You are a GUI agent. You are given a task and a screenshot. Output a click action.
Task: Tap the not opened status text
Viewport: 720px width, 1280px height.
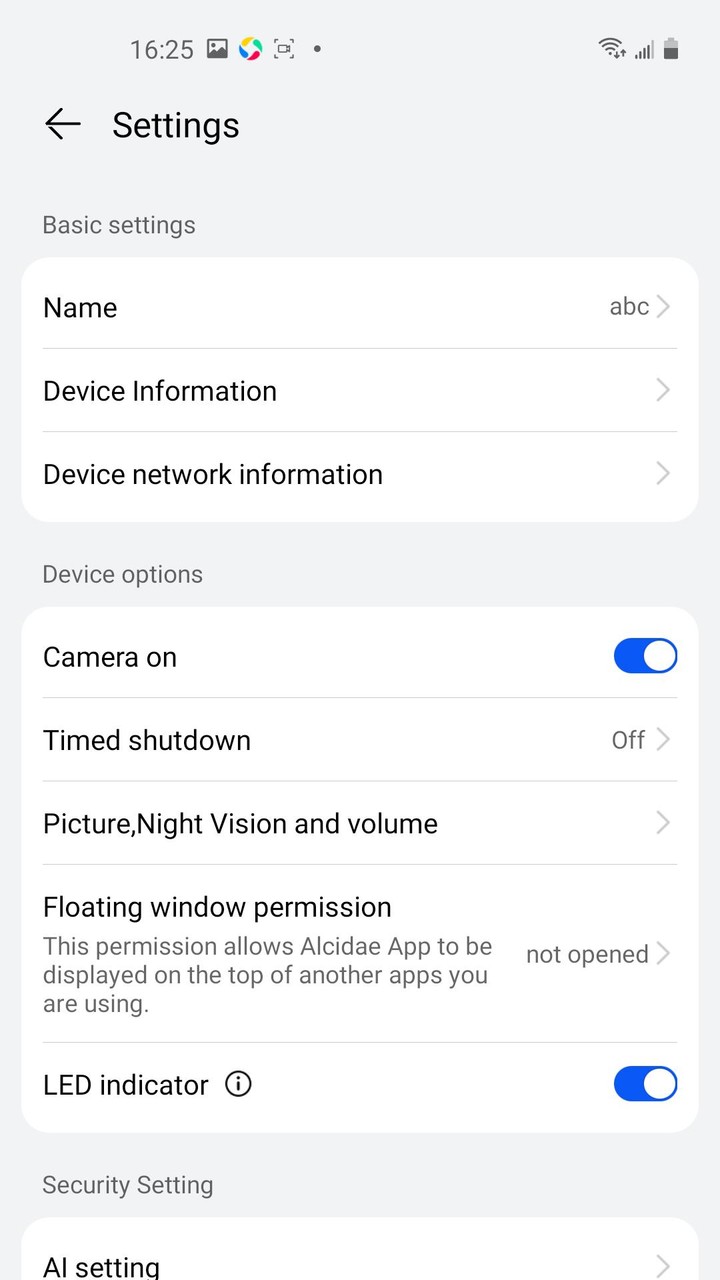[x=587, y=954]
